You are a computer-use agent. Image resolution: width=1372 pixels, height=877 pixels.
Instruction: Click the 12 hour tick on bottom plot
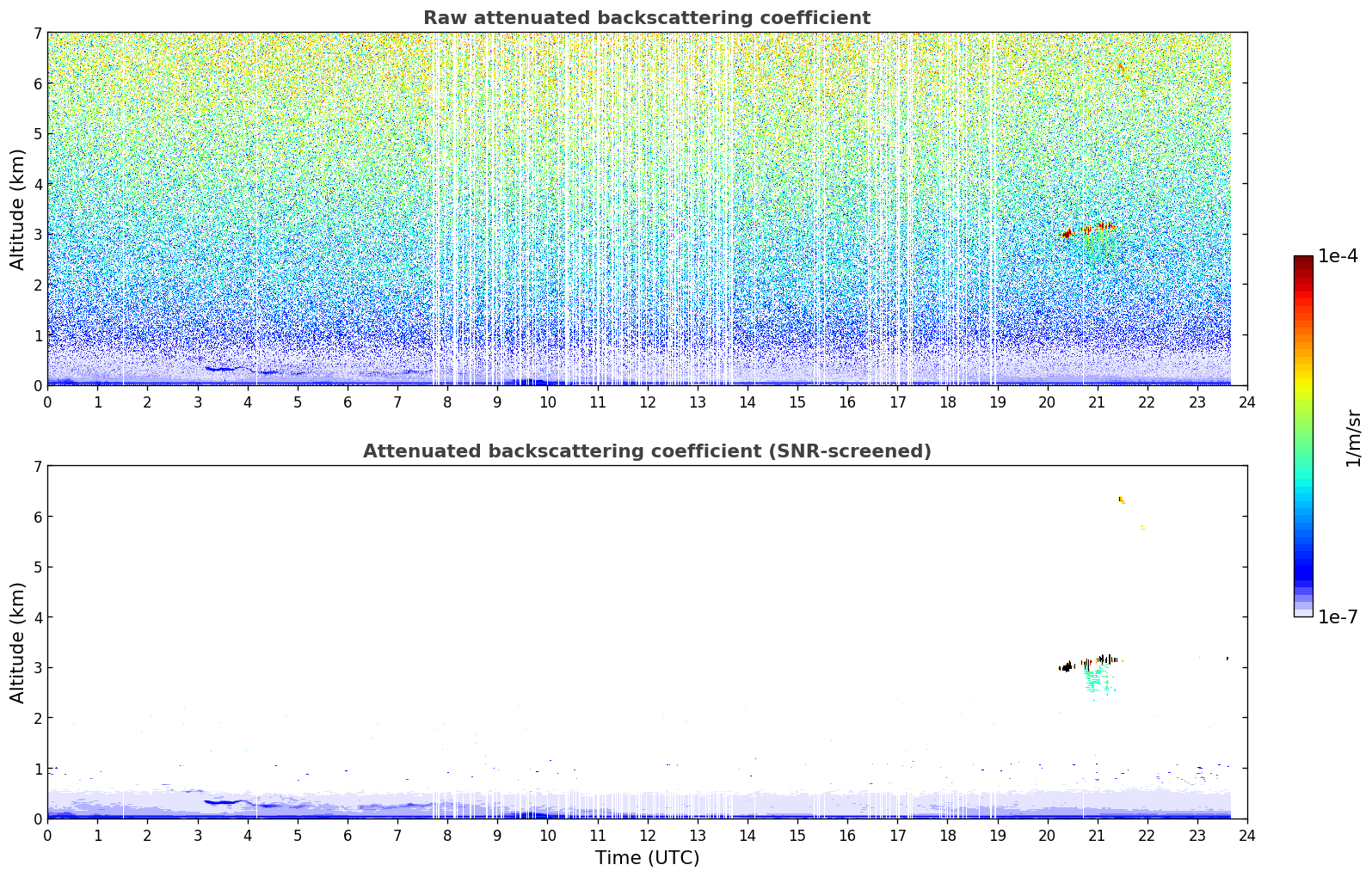point(647,835)
